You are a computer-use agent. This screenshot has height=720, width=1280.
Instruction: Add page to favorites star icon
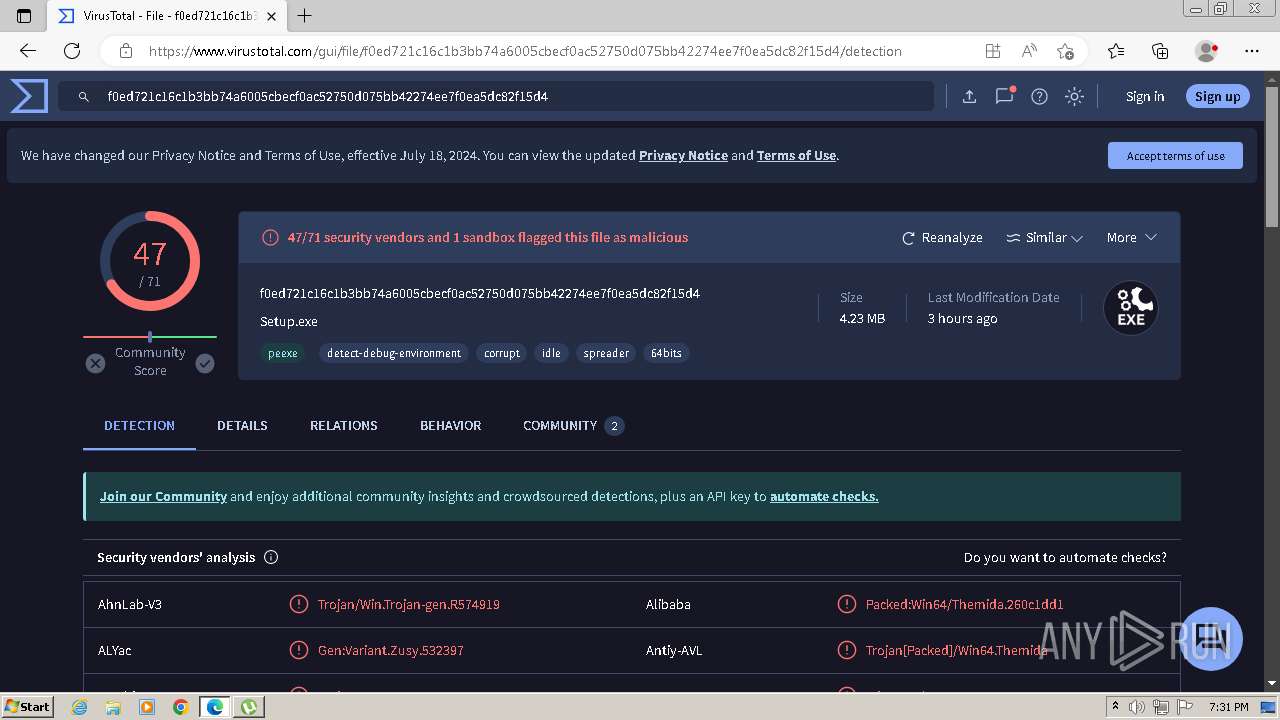(1065, 51)
